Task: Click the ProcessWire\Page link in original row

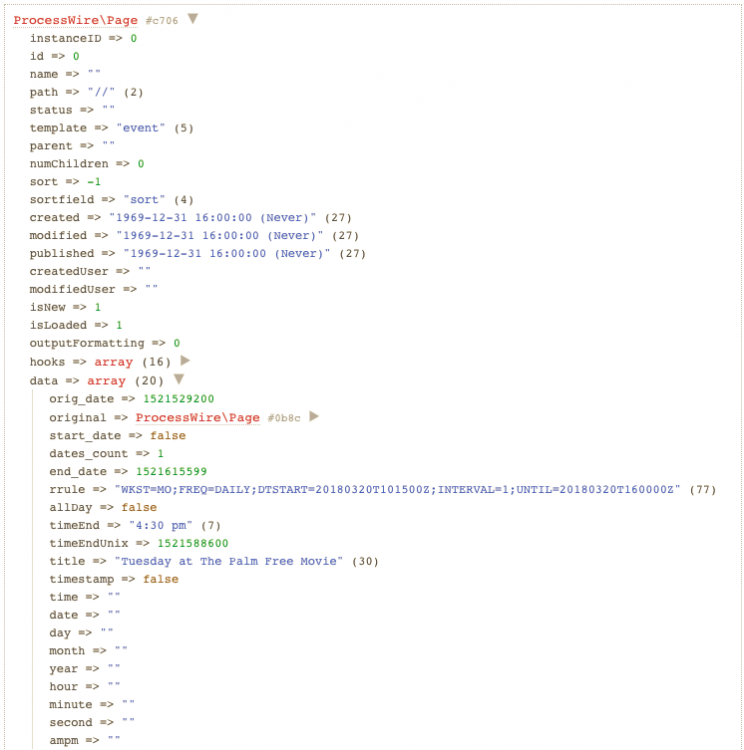Action: click(x=197, y=417)
